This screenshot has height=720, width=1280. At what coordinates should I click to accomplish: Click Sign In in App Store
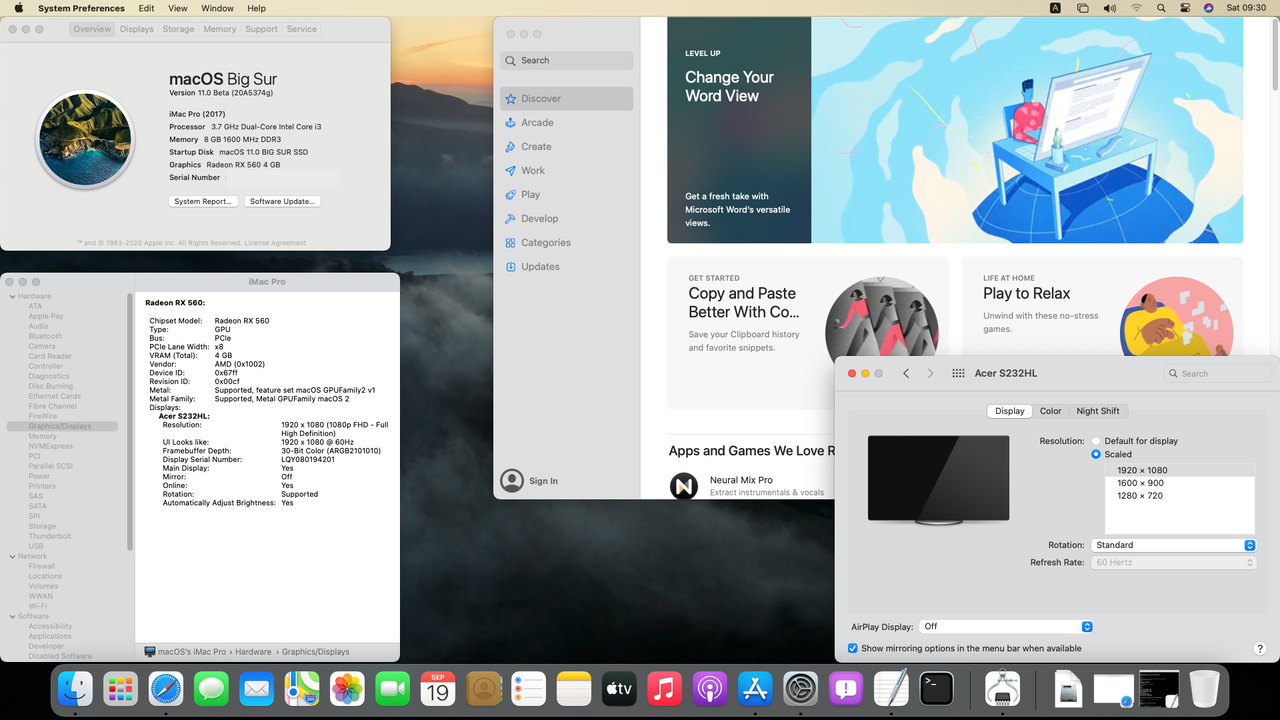(544, 481)
